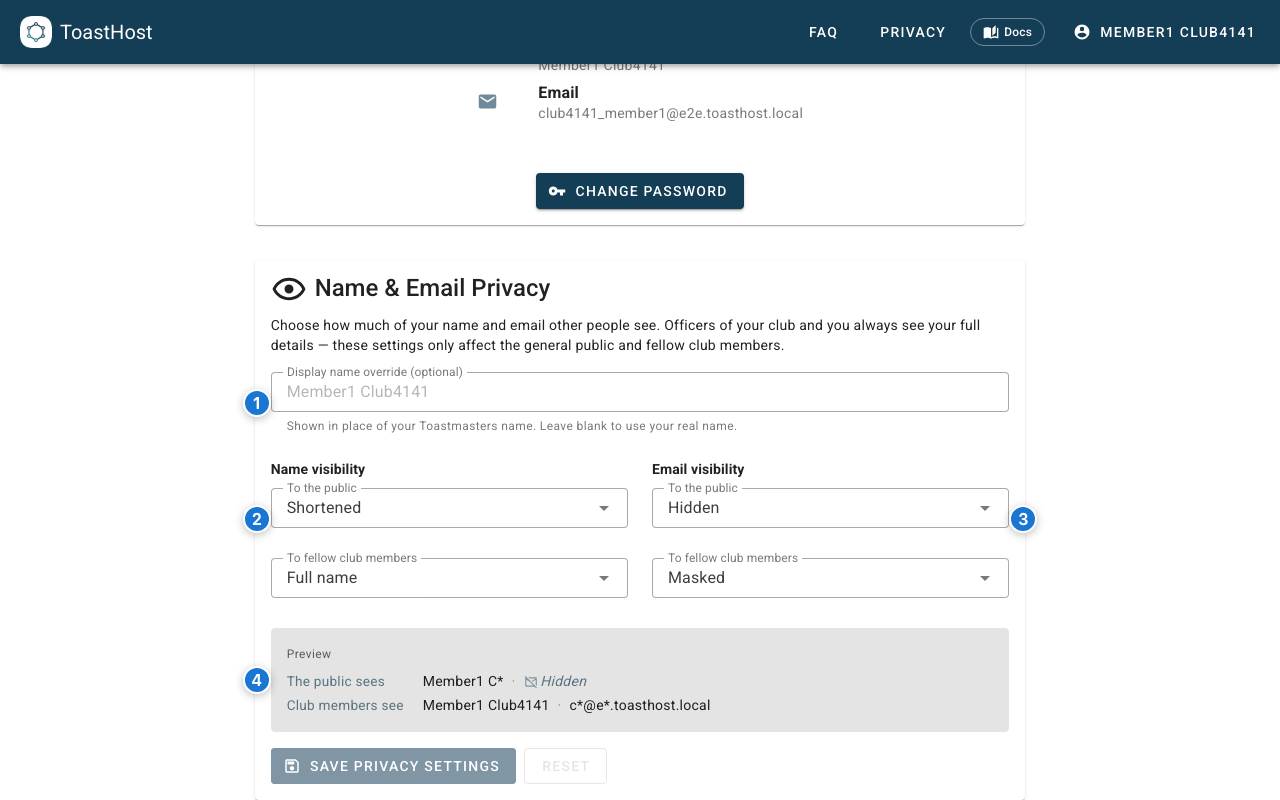Click the Change Password button

click(x=640, y=191)
